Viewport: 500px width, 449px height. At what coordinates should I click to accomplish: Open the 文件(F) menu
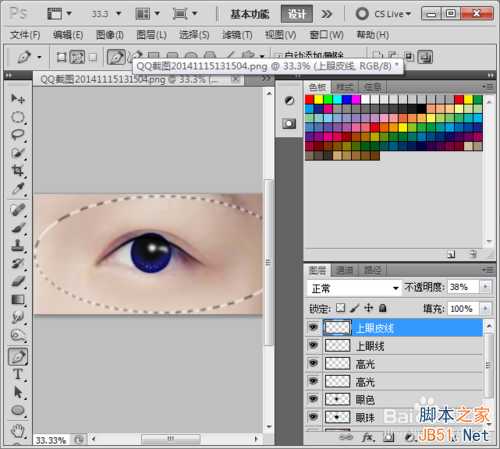click(x=25, y=35)
